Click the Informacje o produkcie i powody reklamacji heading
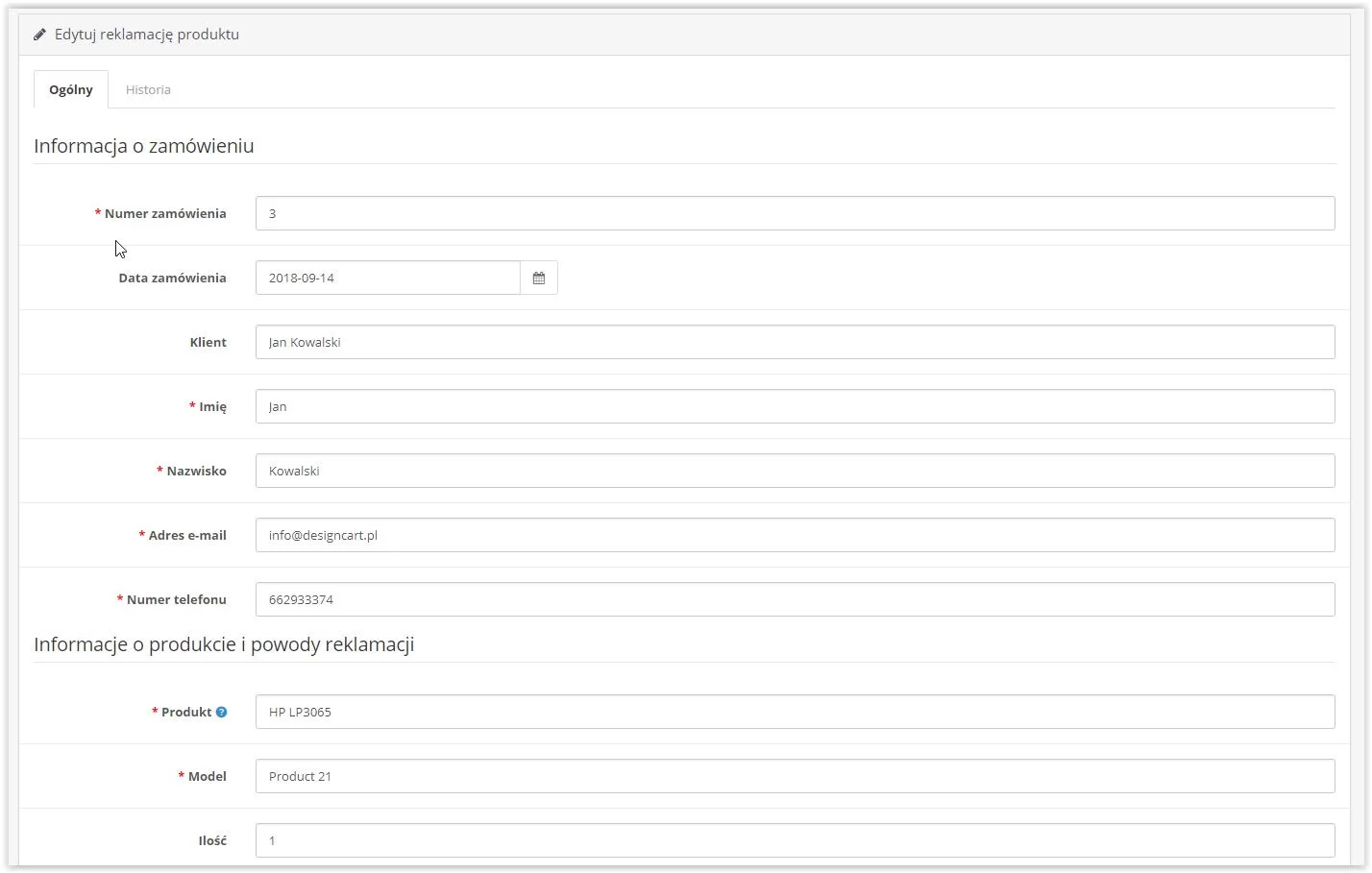1372x873 pixels. pos(224,644)
